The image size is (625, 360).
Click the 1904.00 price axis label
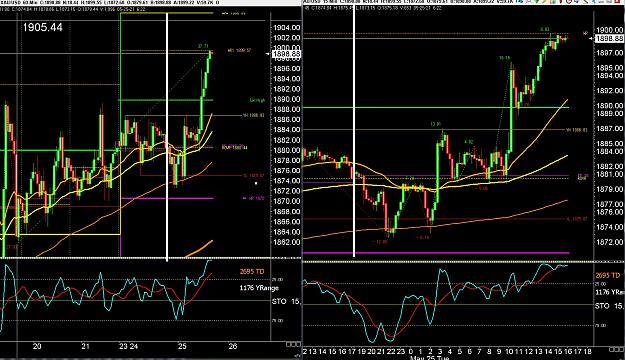[x=286, y=28]
